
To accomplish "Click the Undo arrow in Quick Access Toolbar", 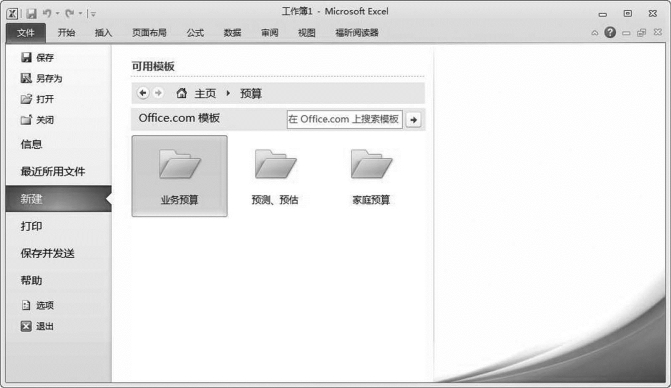I will [x=47, y=13].
